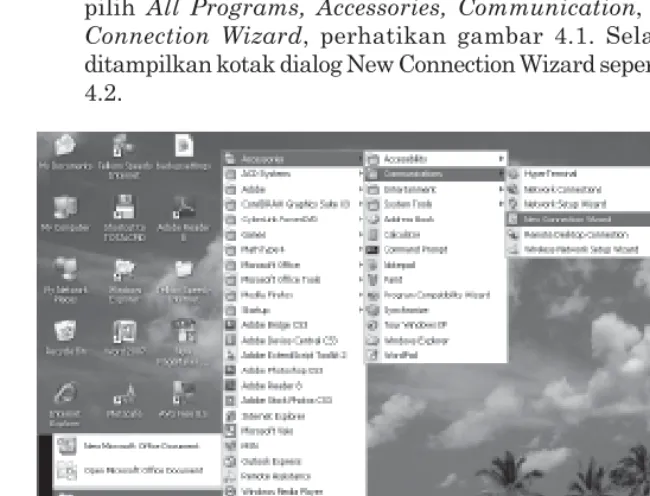Expand Entertainment submenu arrow
650x496 pixels.
501,189
